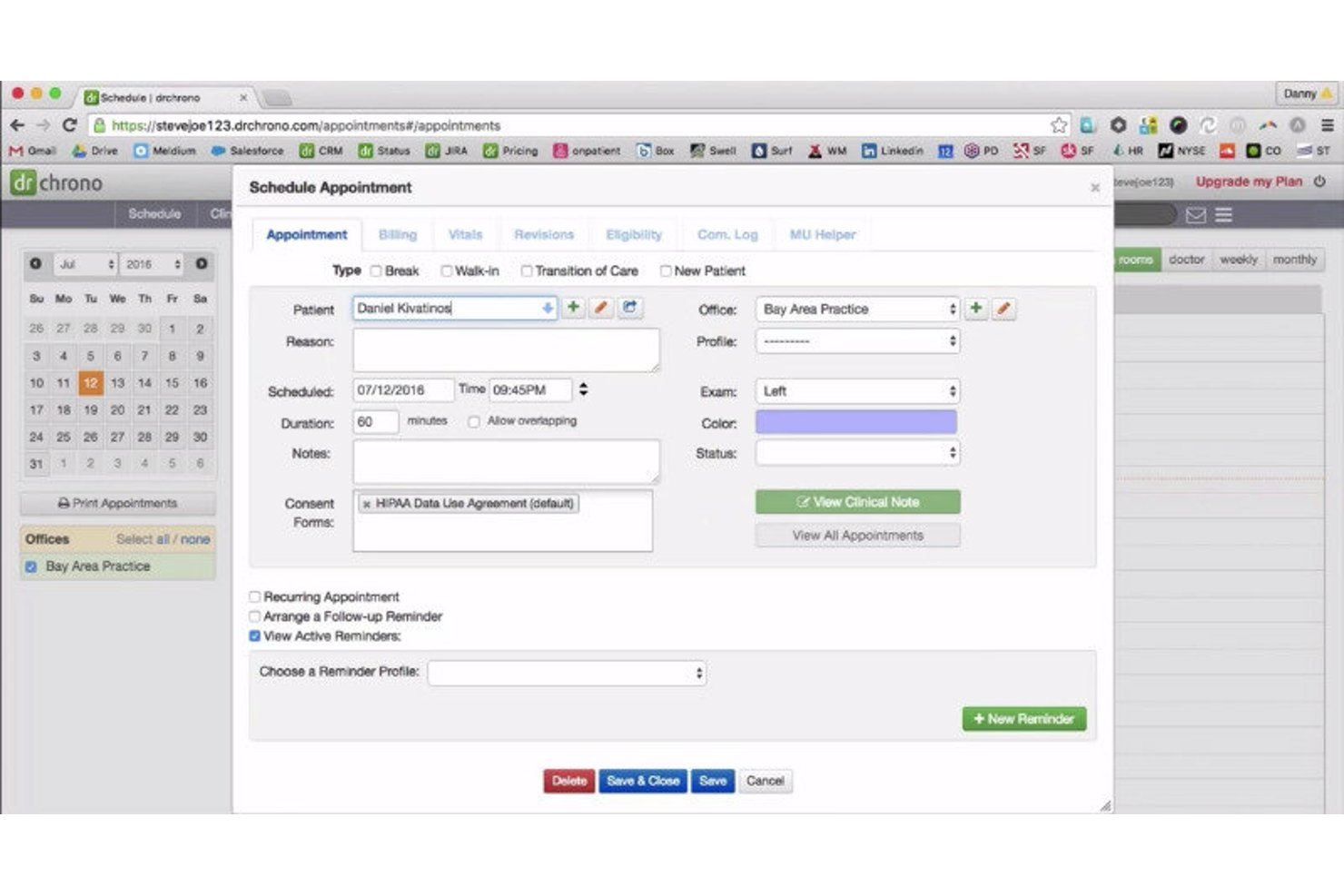
Task: Uncheck View Active Reminders
Action: (255, 636)
